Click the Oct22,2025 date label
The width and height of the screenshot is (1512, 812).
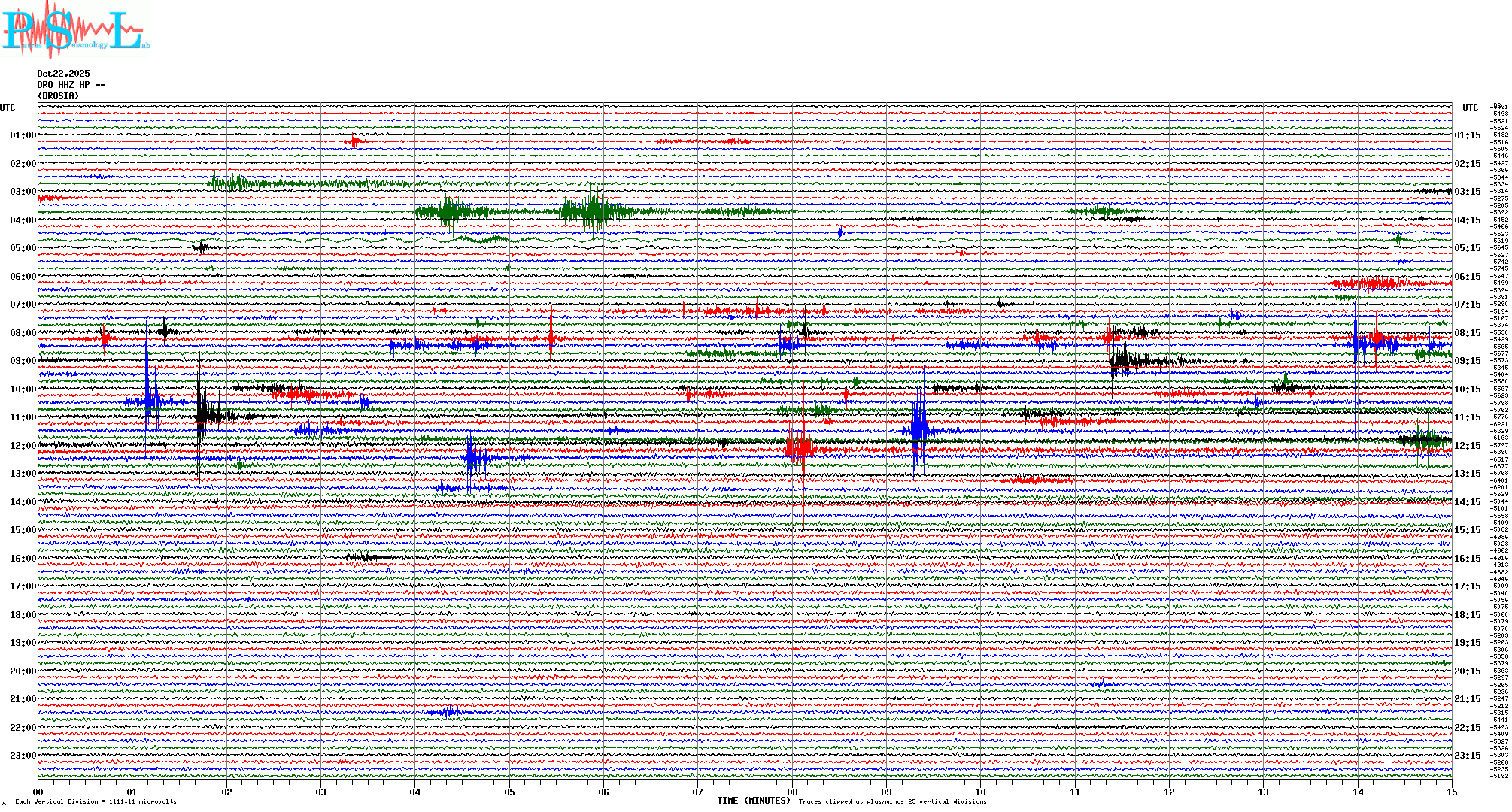63,74
